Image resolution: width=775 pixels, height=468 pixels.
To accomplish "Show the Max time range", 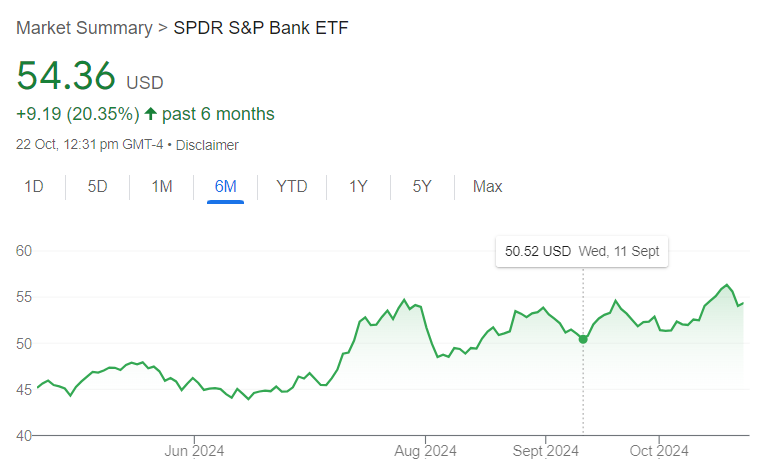I will click(487, 186).
